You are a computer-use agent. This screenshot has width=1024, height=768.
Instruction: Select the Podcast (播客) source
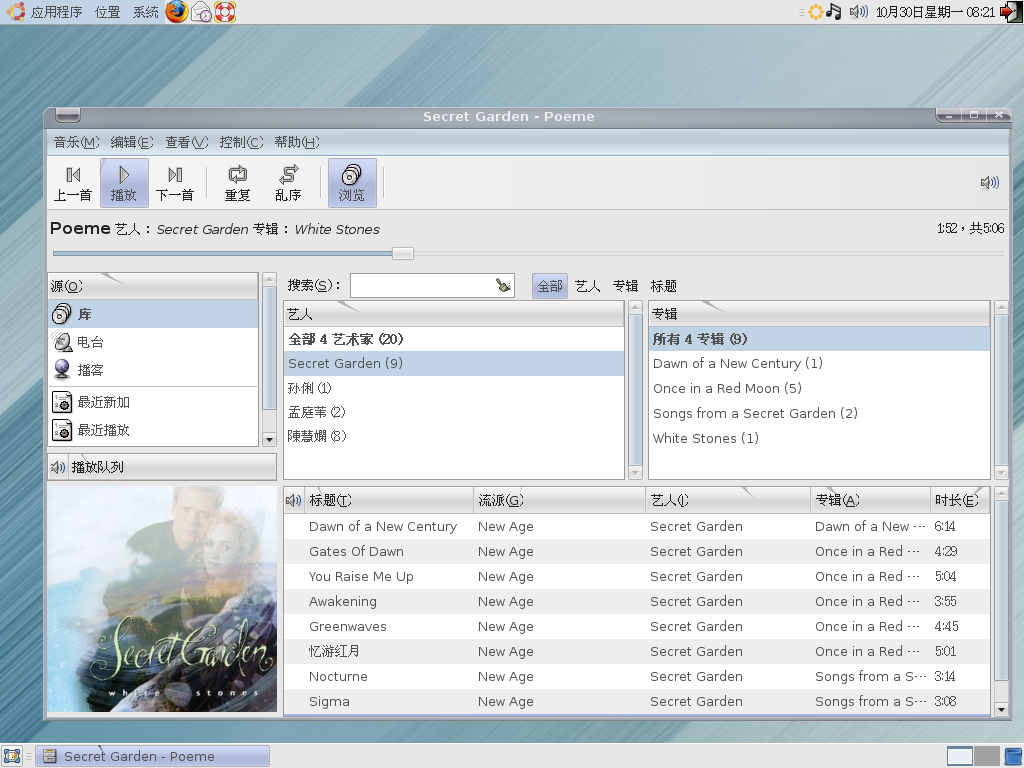(153, 370)
